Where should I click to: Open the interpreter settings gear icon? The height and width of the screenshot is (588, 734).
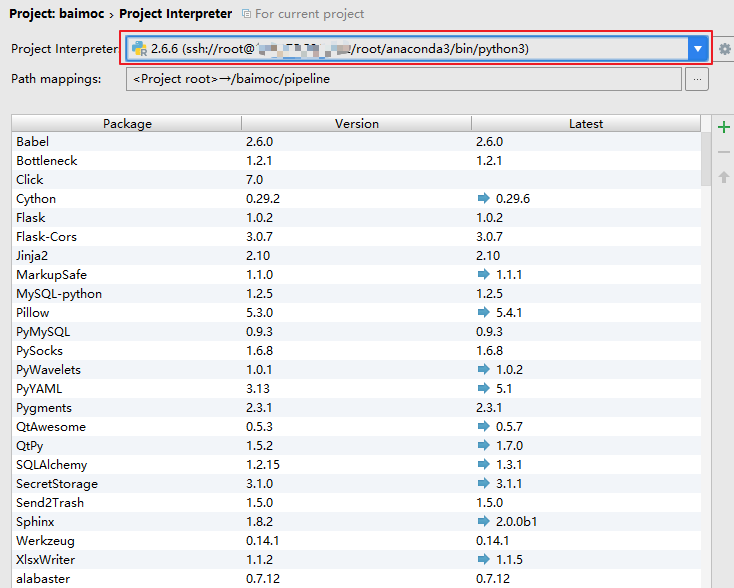point(725,49)
